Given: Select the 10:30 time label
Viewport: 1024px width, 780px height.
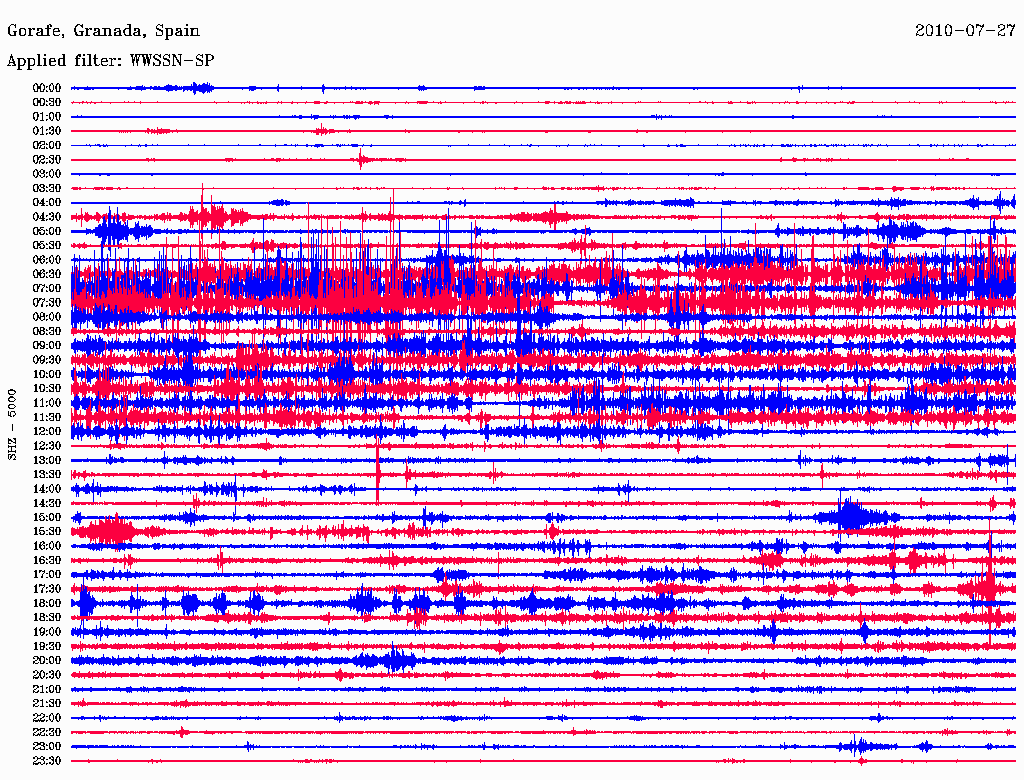Looking at the screenshot, I should pos(46,389).
